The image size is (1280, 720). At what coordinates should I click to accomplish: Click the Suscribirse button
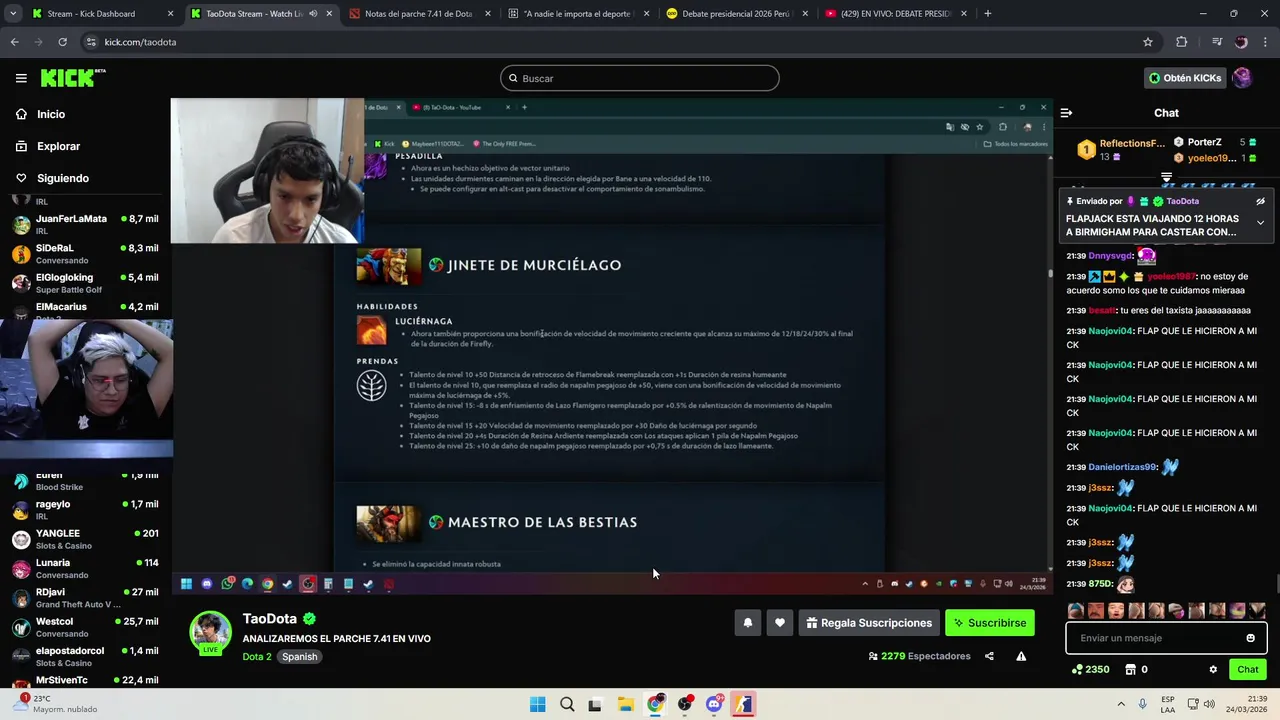pyautogui.click(x=990, y=623)
